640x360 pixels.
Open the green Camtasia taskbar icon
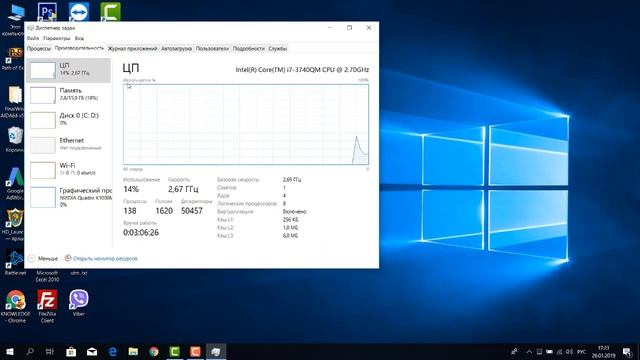pos(175,351)
